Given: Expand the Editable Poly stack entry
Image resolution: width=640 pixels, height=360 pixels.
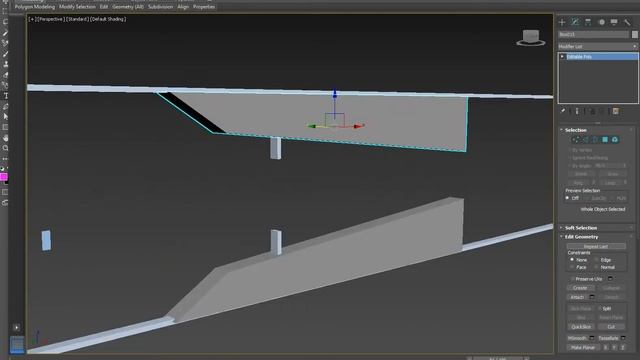Looking at the screenshot, I should 562,57.
